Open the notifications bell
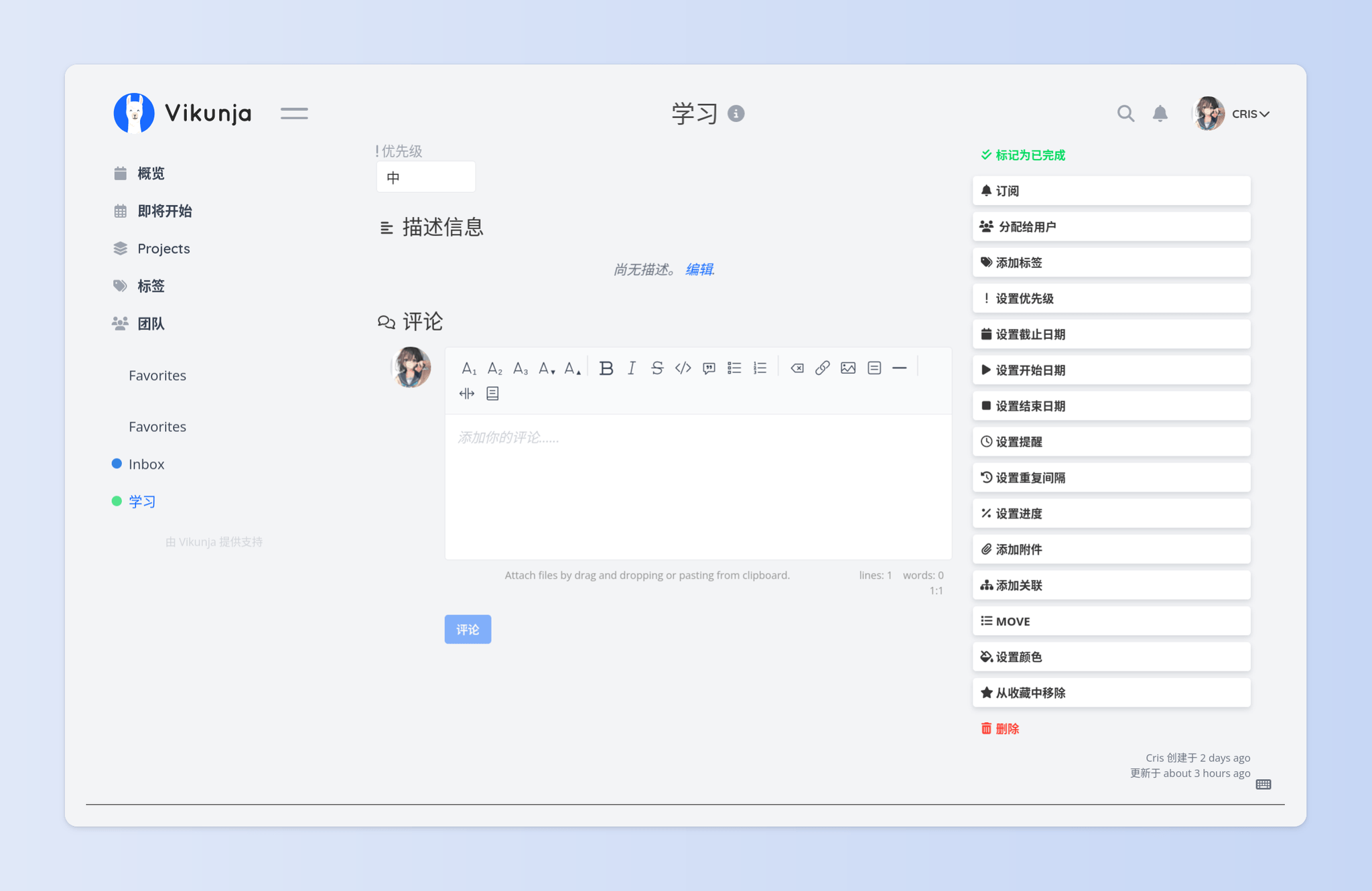This screenshot has width=1372, height=891. point(1160,113)
